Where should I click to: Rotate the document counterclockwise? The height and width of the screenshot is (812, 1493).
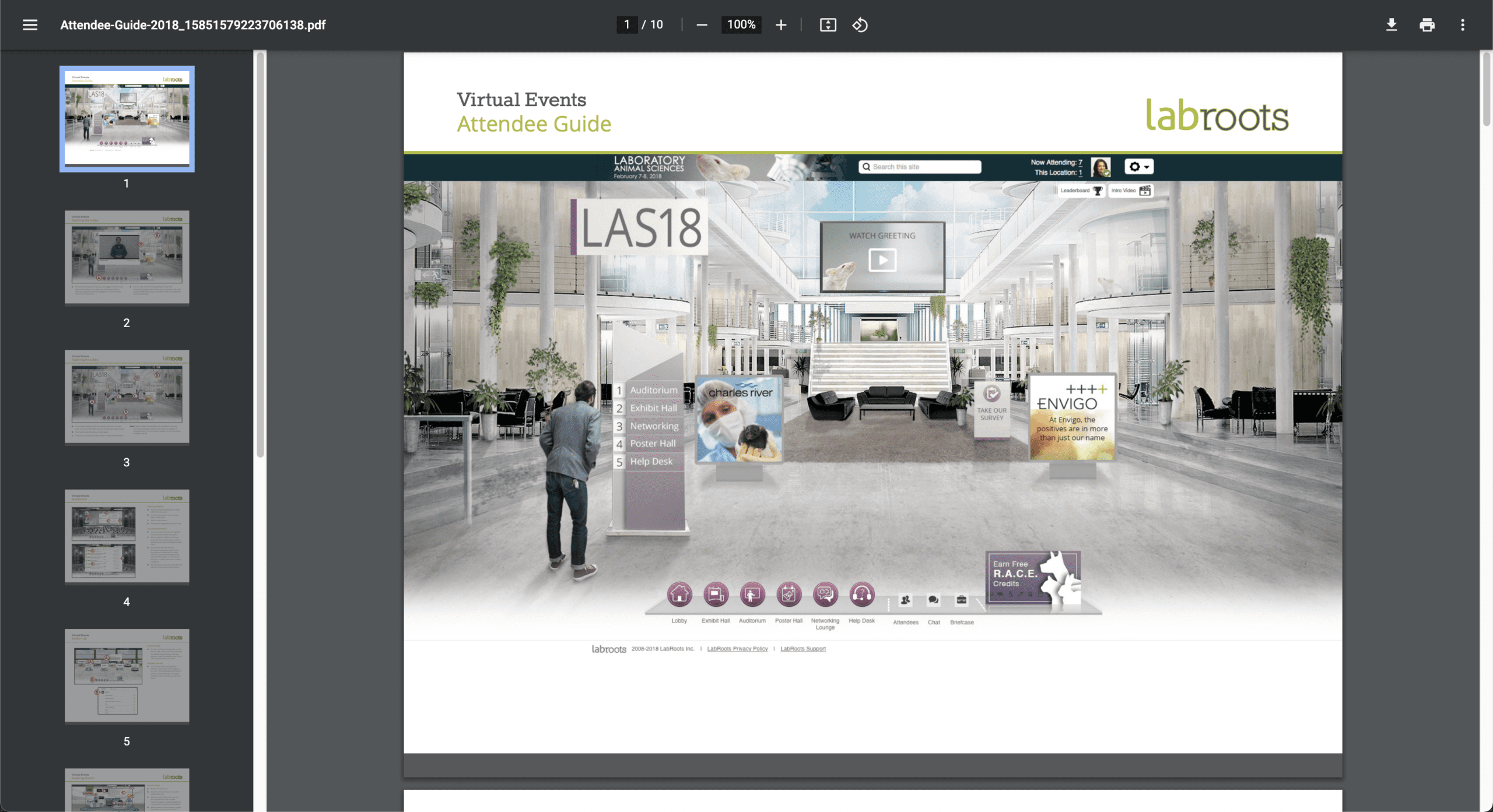pyautogui.click(x=860, y=25)
